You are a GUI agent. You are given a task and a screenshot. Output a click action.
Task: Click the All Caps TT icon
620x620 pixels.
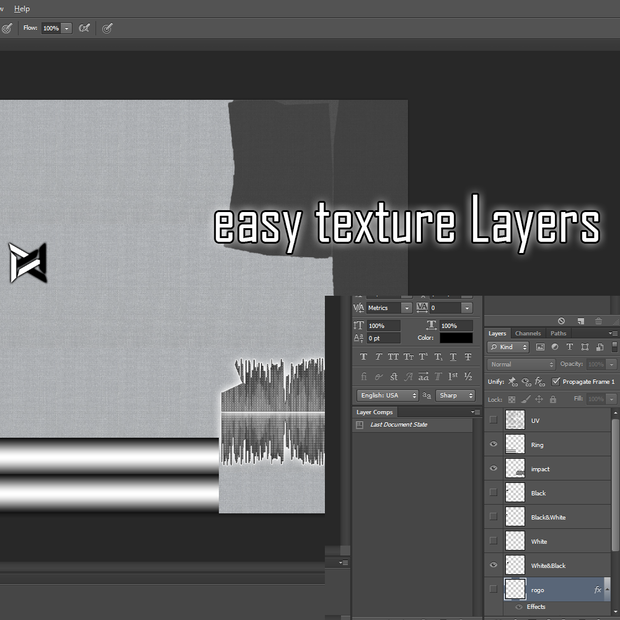click(x=393, y=357)
